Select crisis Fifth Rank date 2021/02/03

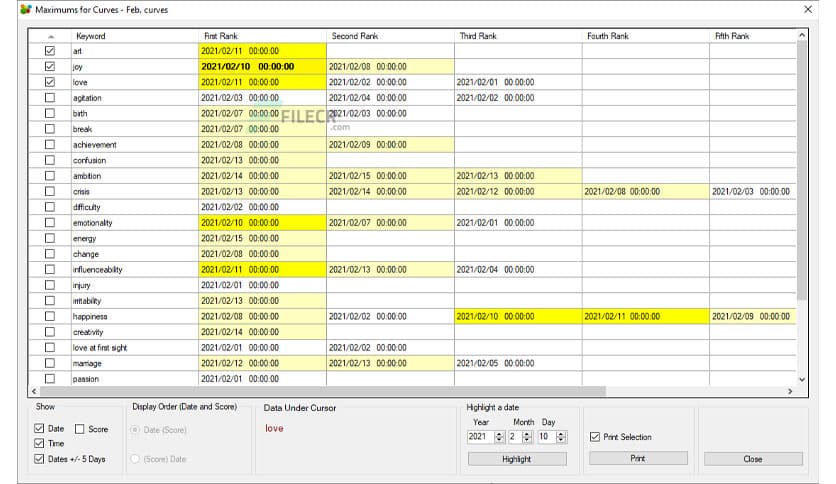point(753,191)
